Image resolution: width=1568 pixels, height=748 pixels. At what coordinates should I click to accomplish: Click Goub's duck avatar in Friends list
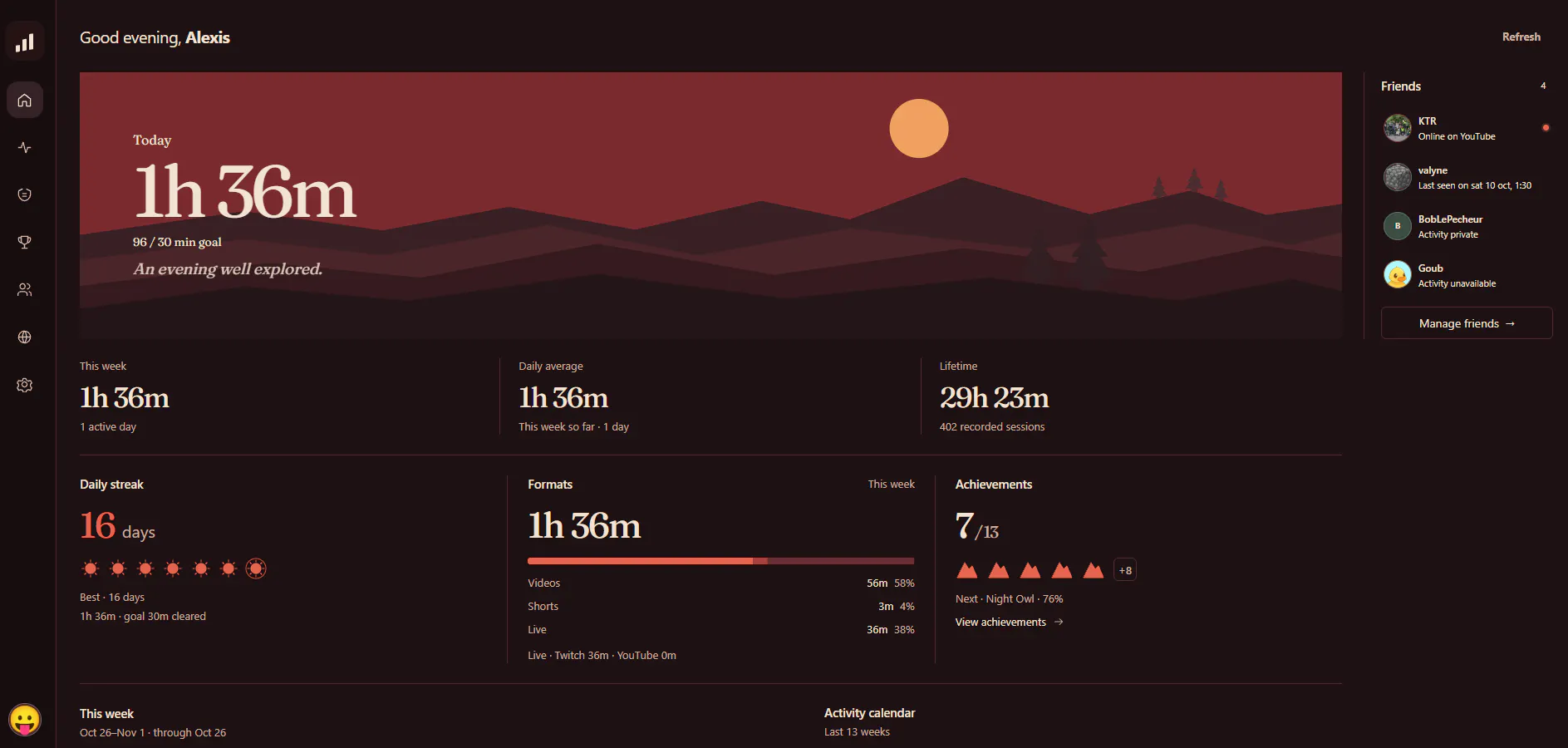click(x=1398, y=275)
